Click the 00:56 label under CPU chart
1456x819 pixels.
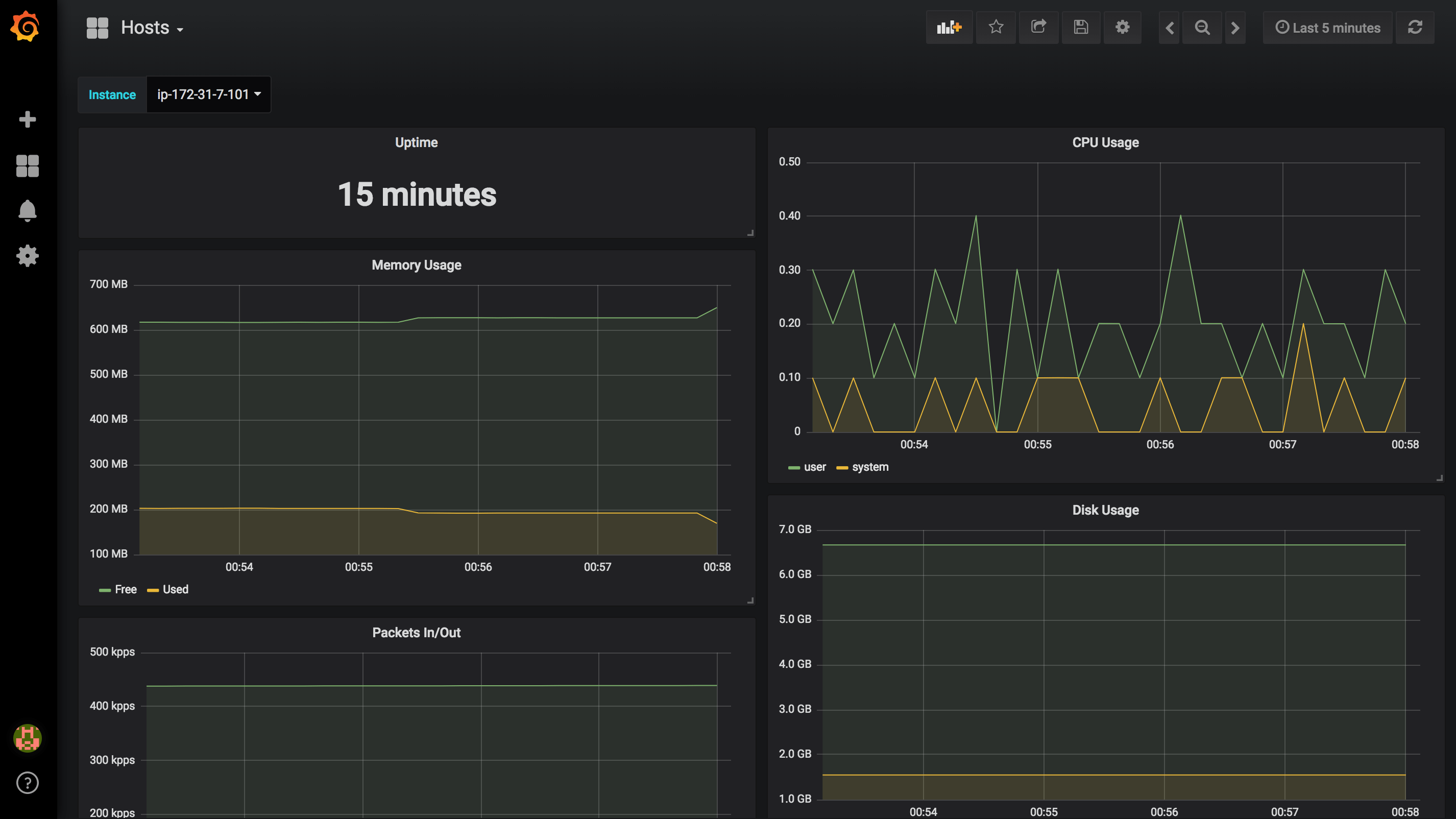1160,444
